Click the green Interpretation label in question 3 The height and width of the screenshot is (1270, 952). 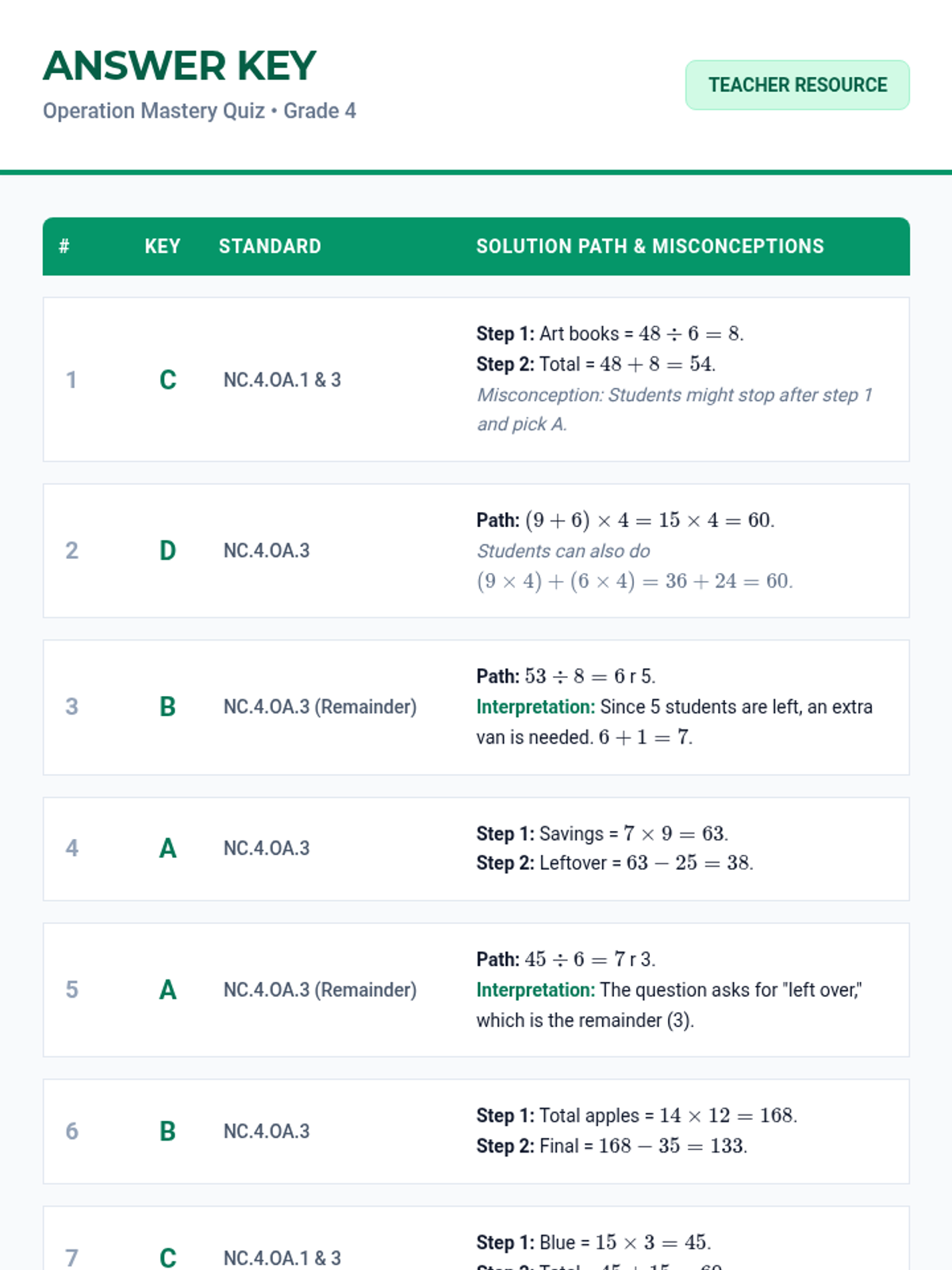pos(535,707)
